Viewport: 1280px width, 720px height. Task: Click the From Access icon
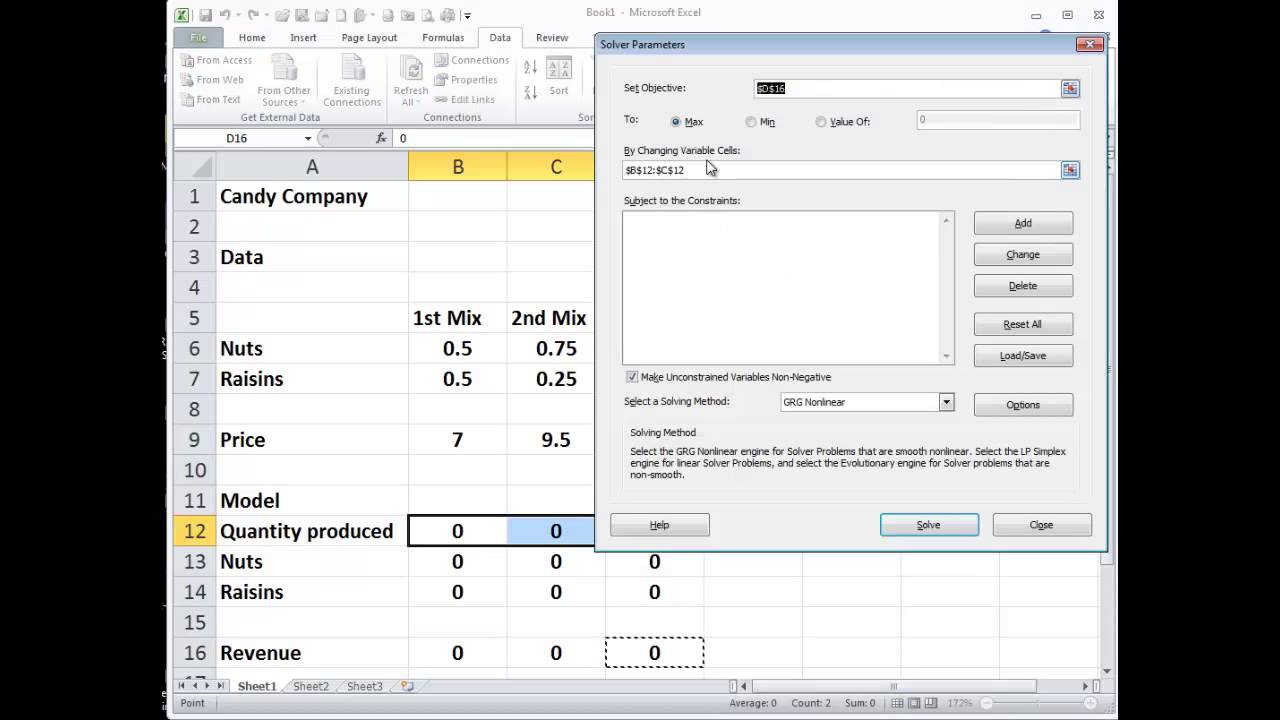188,60
